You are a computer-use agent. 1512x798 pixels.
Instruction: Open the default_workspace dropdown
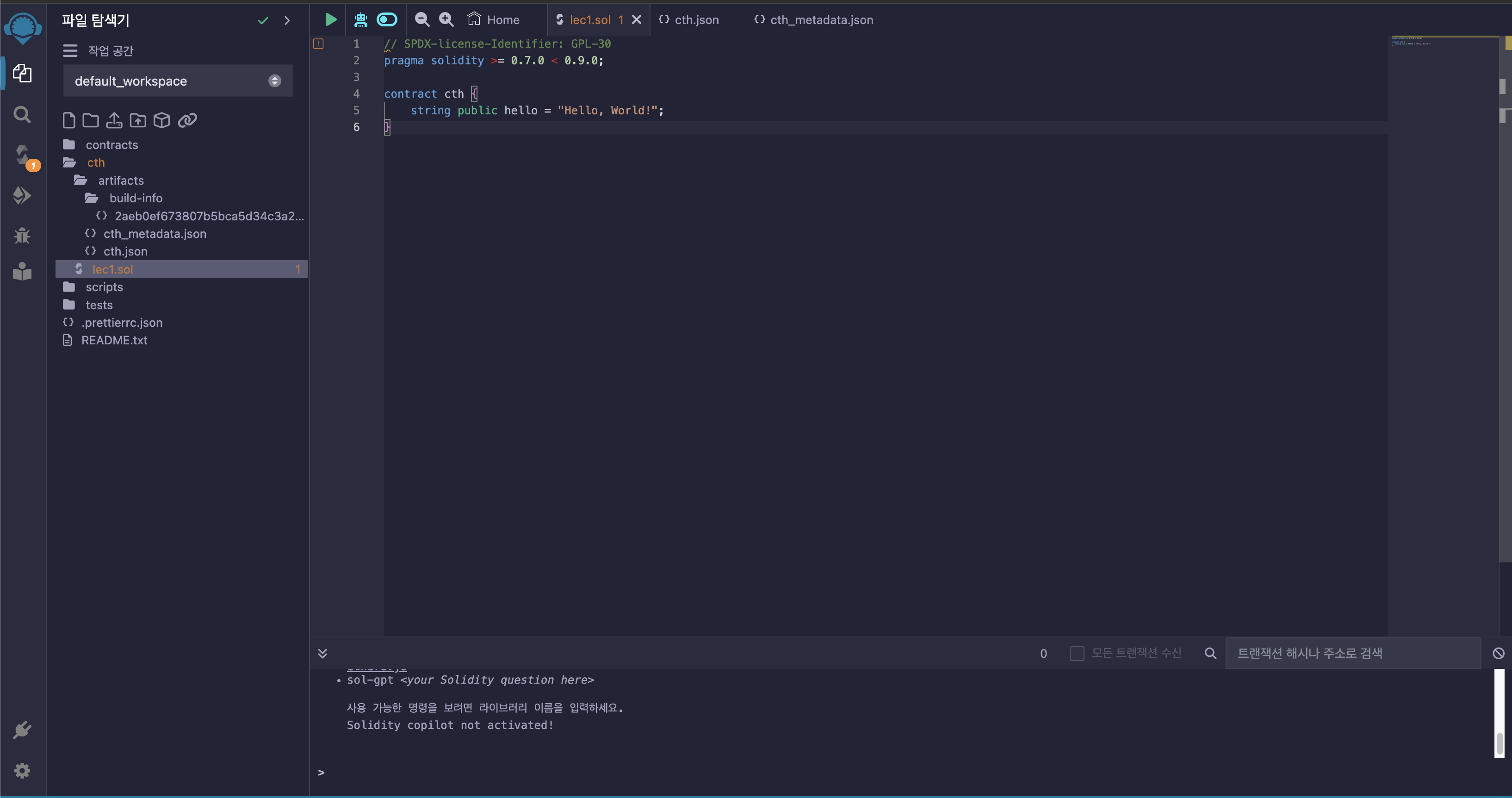[177, 81]
